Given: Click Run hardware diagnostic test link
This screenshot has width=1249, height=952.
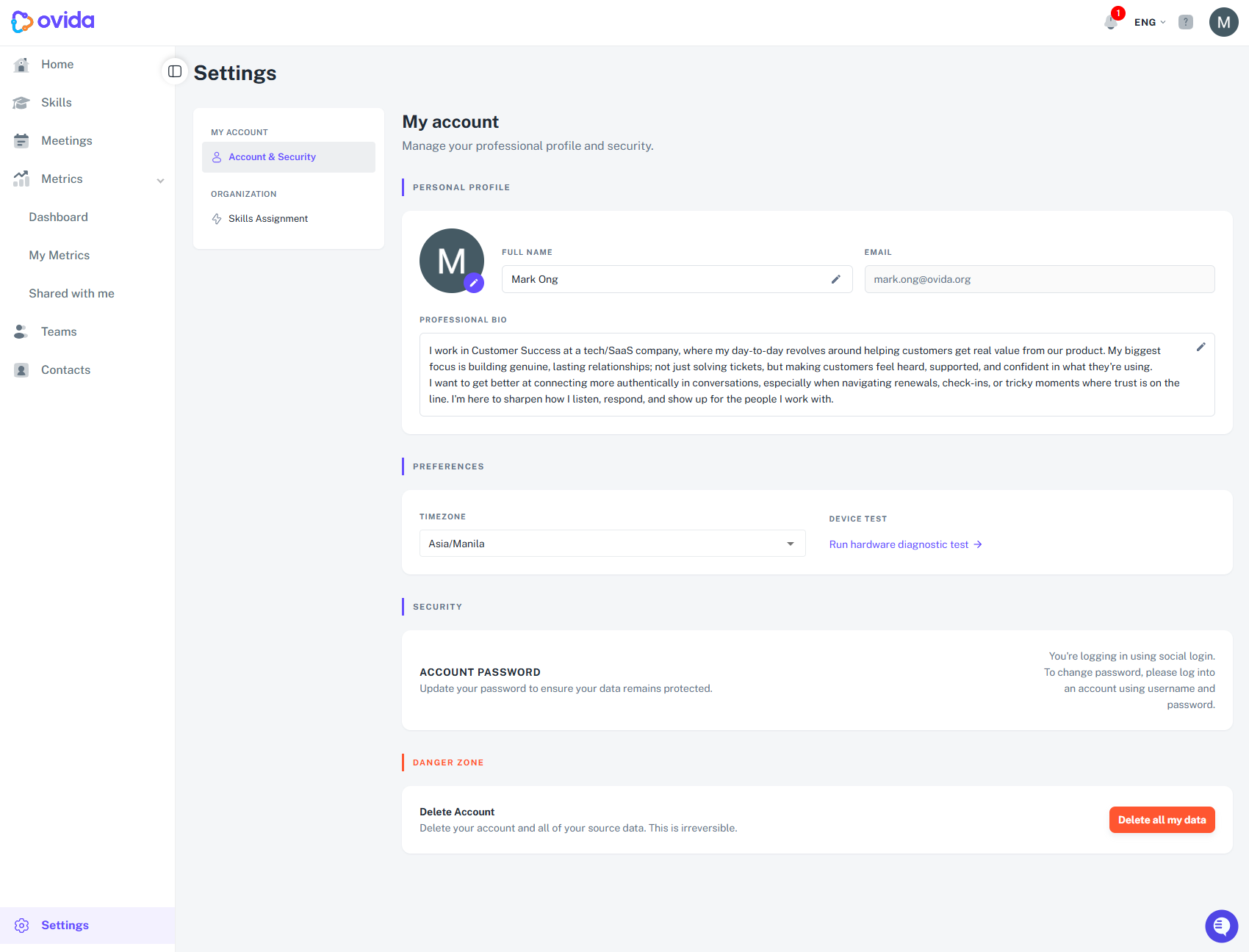Looking at the screenshot, I should click(x=906, y=544).
